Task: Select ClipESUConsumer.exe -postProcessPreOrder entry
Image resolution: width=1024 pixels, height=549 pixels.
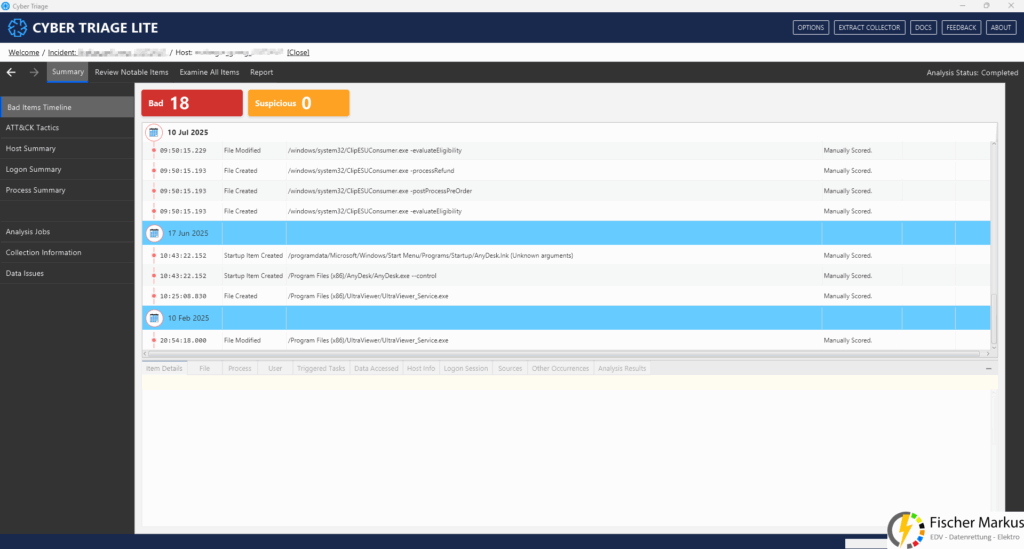Action: tap(566, 191)
